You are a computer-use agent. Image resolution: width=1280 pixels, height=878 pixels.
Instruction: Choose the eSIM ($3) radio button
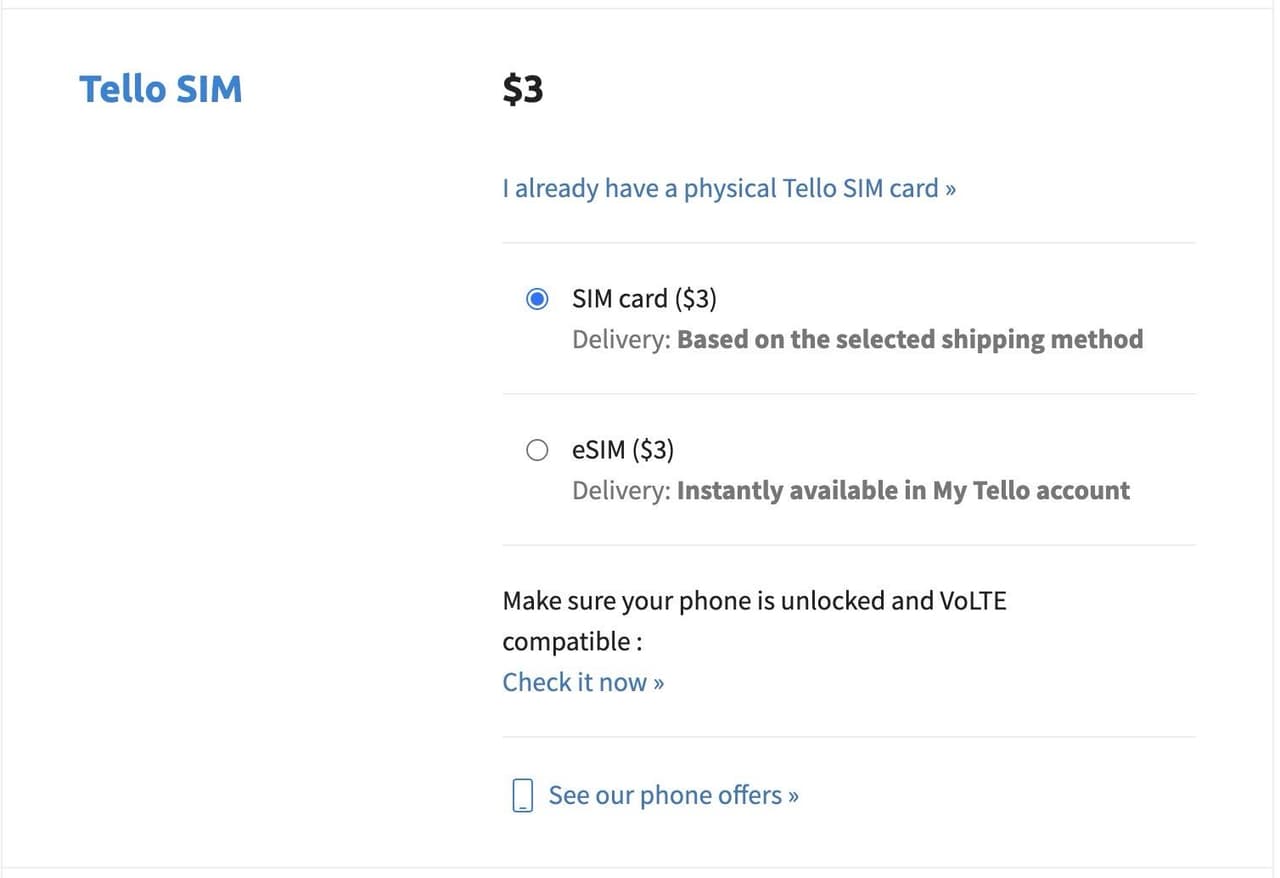pyautogui.click(x=537, y=450)
